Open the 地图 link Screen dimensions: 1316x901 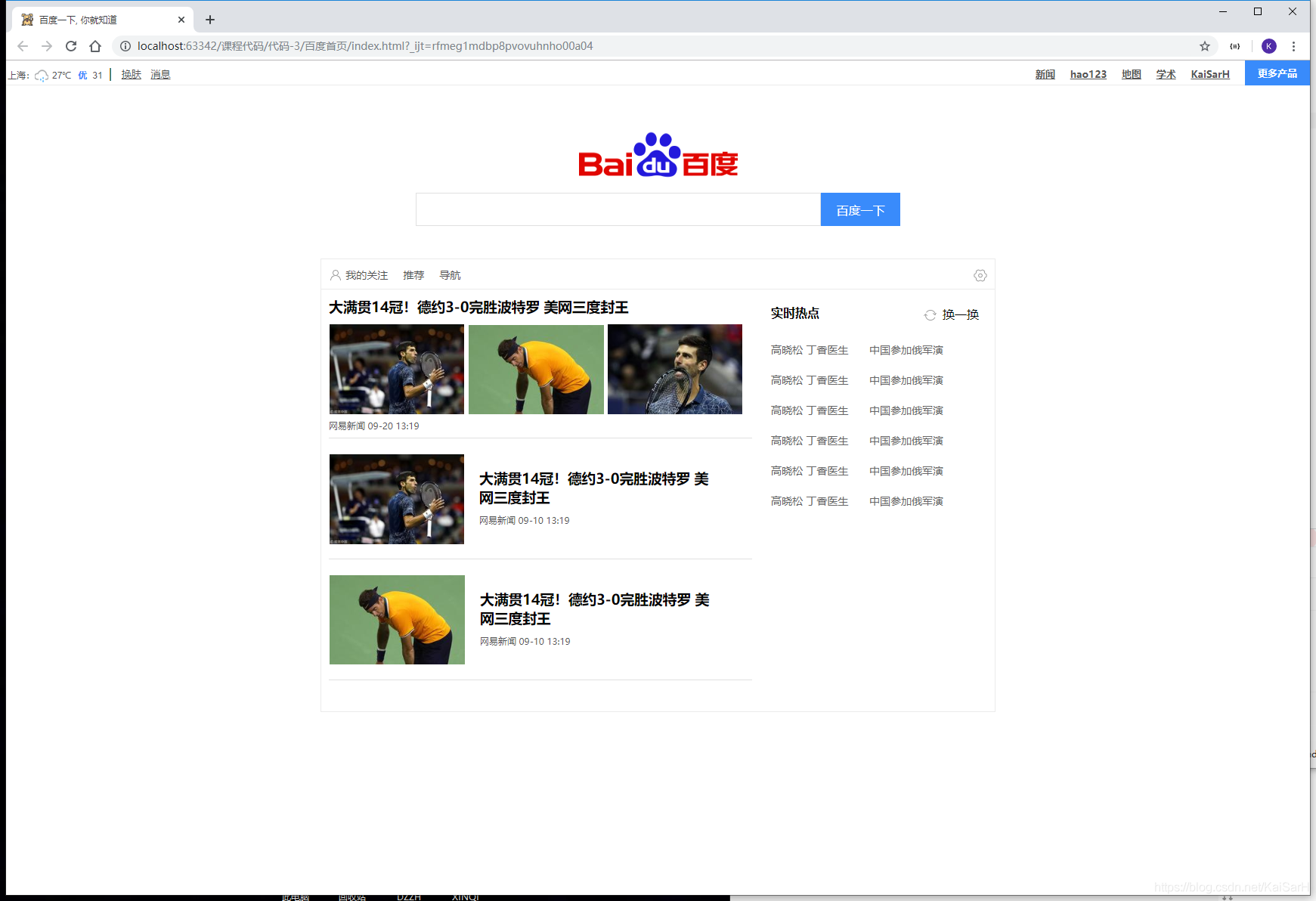click(1132, 74)
